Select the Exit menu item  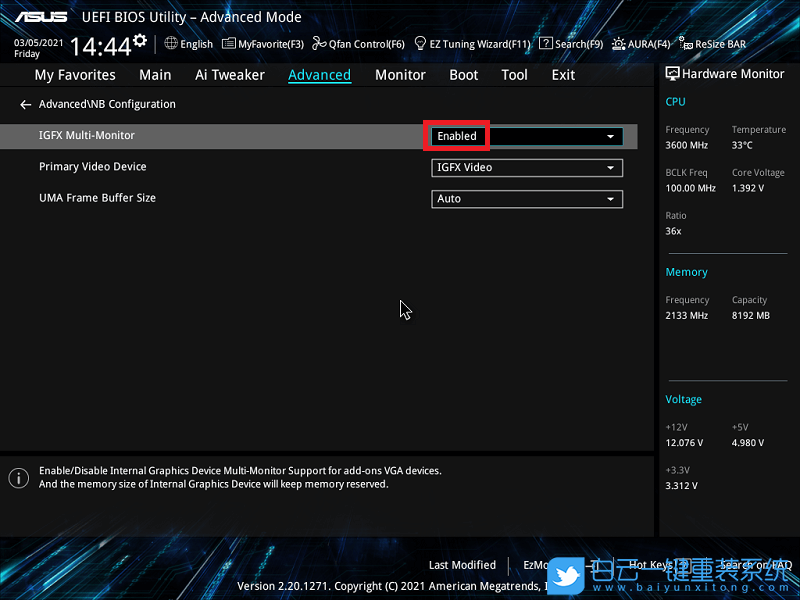(x=563, y=75)
